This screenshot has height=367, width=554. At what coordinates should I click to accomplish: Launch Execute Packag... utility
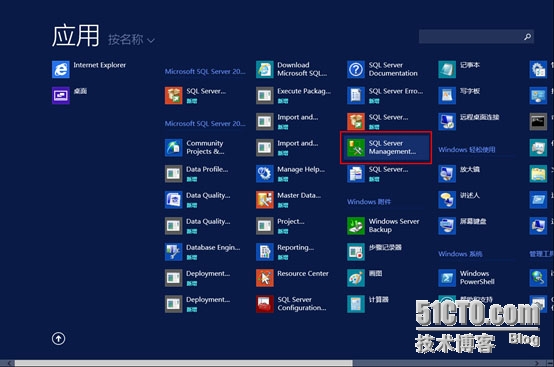coord(294,95)
